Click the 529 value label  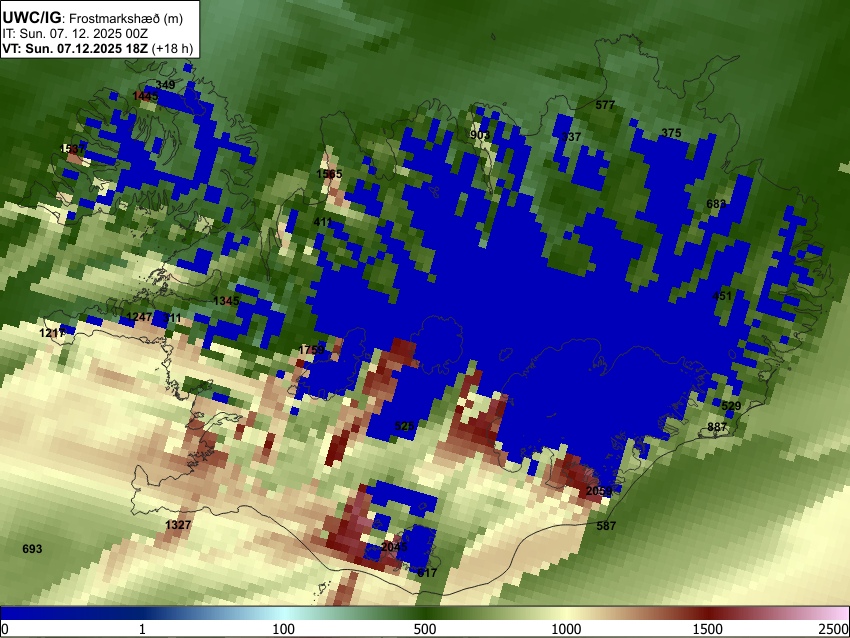click(x=731, y=406)
